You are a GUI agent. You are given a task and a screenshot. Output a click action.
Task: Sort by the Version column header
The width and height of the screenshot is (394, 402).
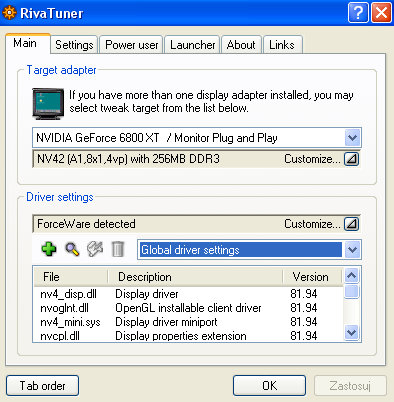pyautogui.click(x=313, y=277)
